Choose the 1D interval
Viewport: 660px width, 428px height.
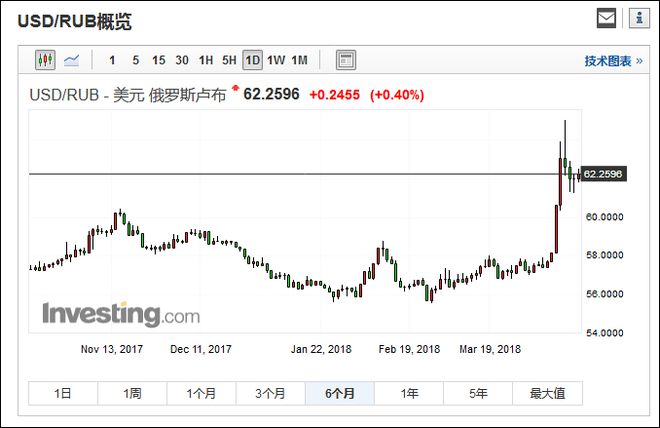253,60
